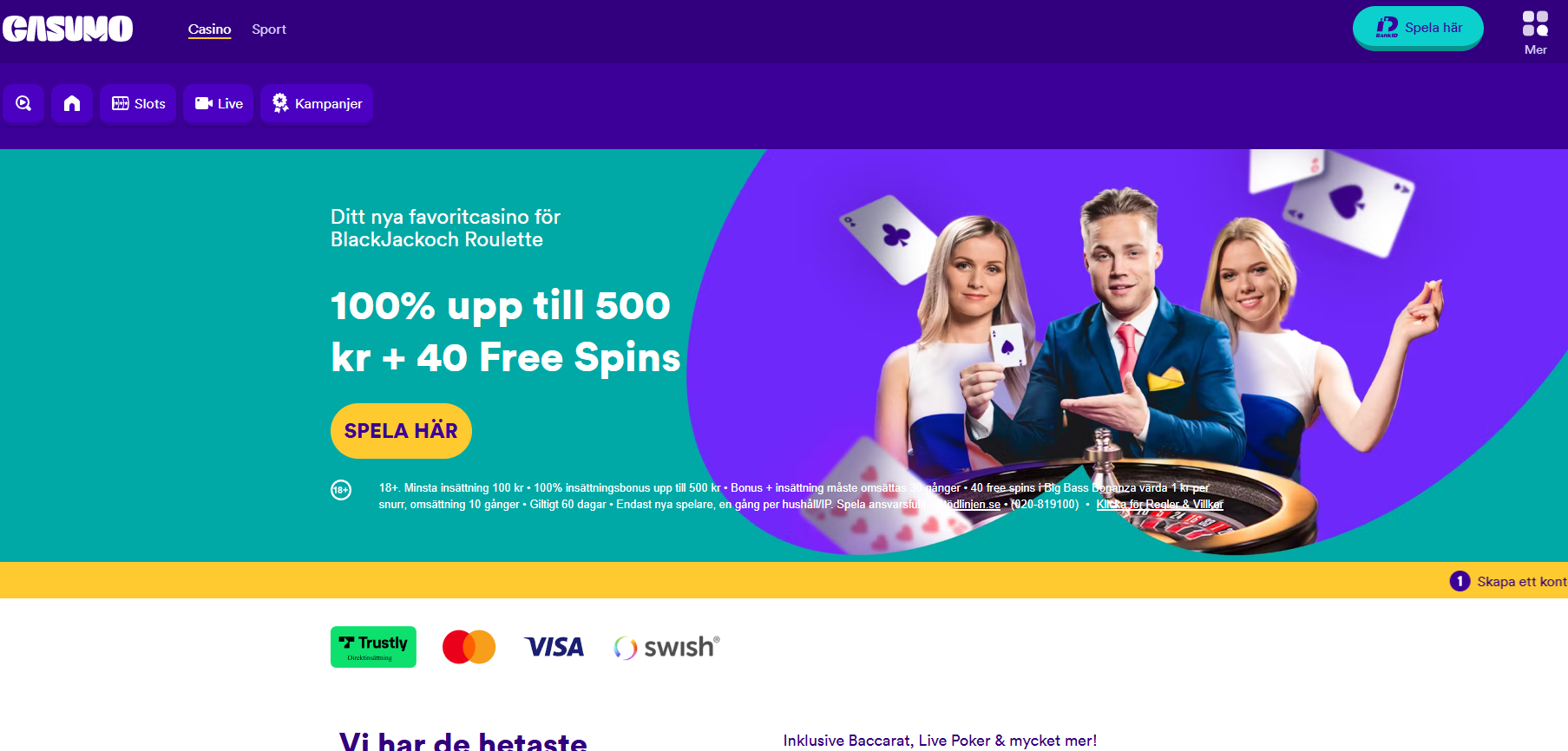Viewport: 1568px width, 751px height.
Task: Click the Mastercard logo
Action: pos(469,647)
